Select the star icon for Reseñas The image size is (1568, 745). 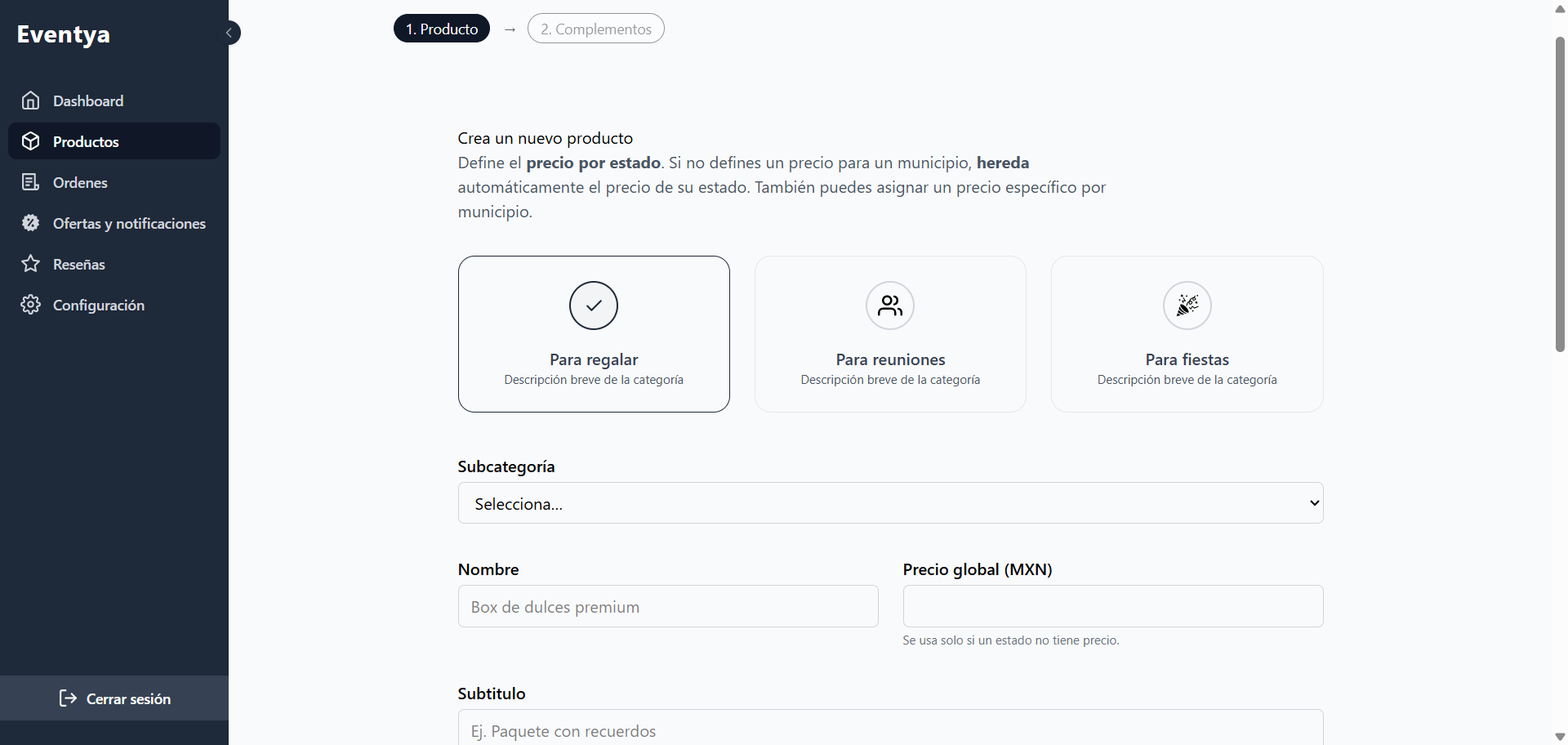30,263
